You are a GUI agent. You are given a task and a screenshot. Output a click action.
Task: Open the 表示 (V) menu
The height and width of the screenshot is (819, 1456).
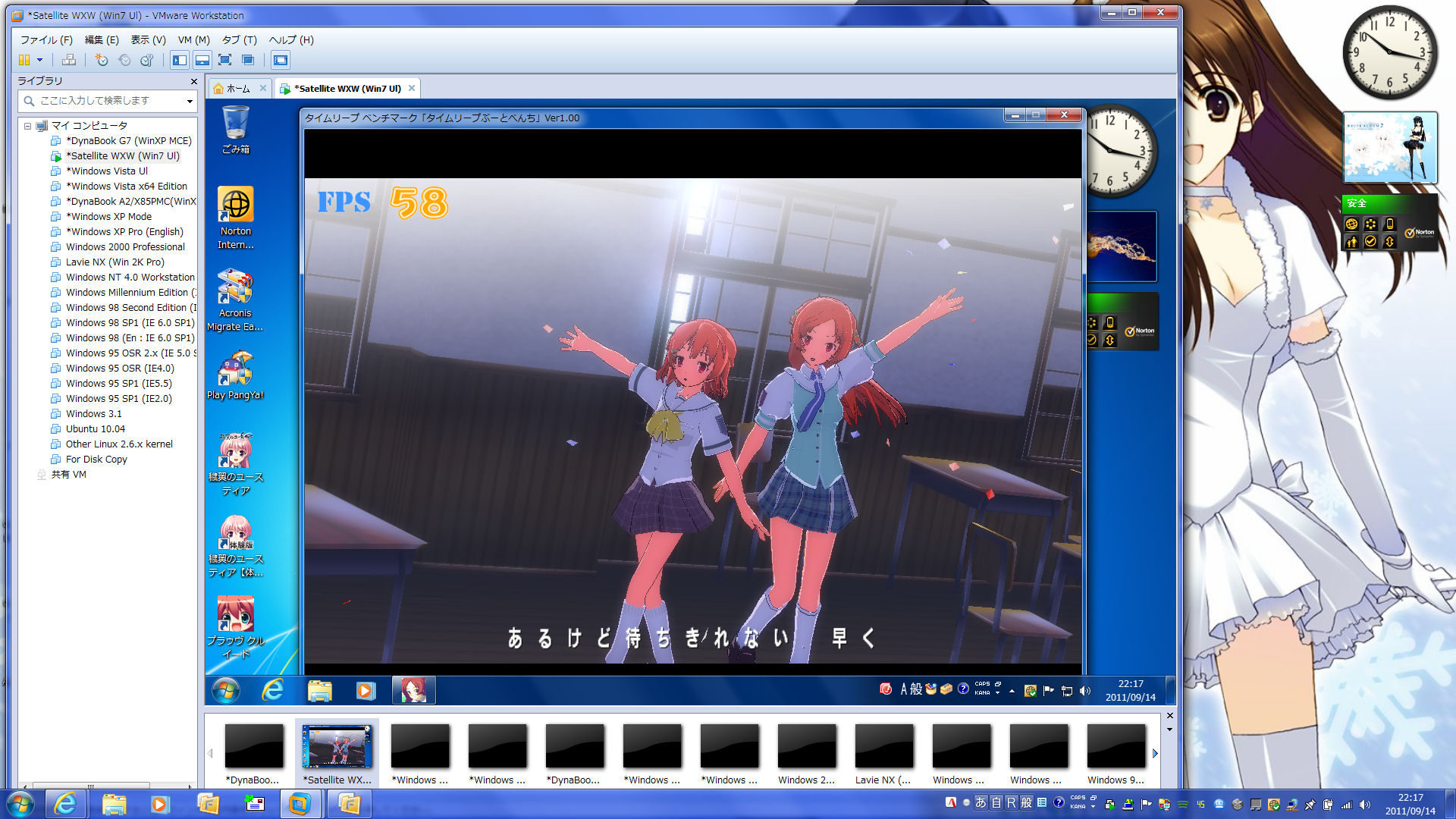point(149,39)
